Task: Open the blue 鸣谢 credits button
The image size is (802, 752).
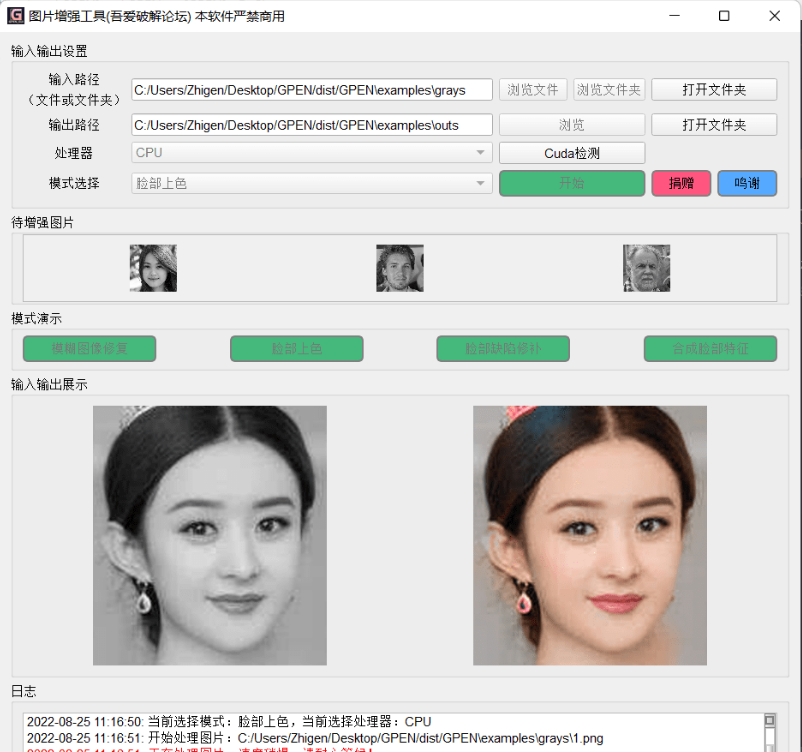Action: point(747,183)
